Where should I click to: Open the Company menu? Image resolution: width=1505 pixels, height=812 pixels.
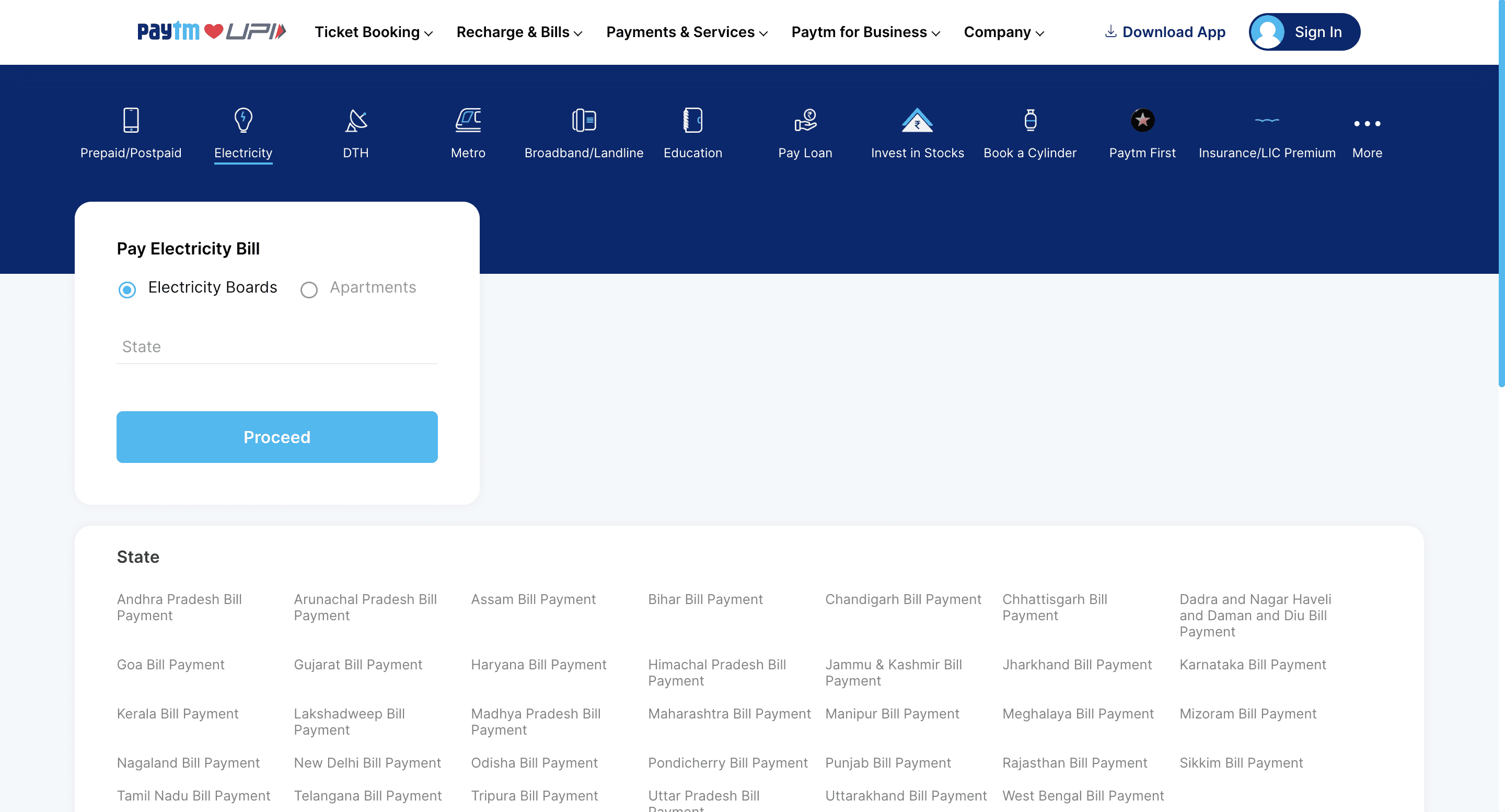point(1004,32)
